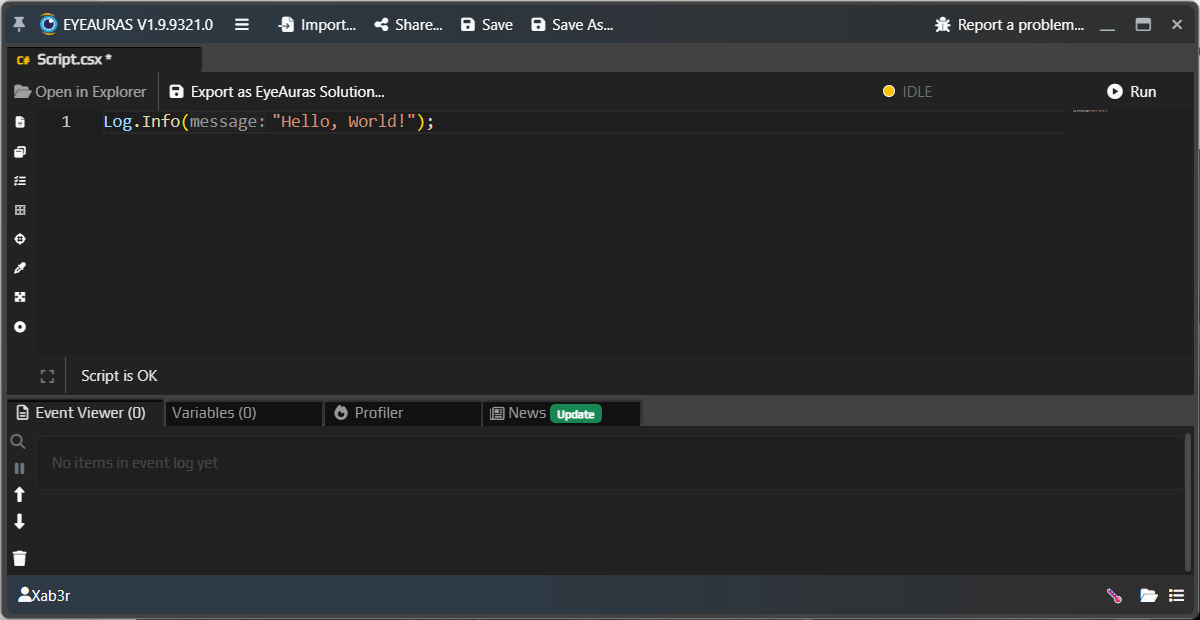Viewport: 1200px width, 620px height.
Task: Pause the event log stream
Action: click(18, 467)
